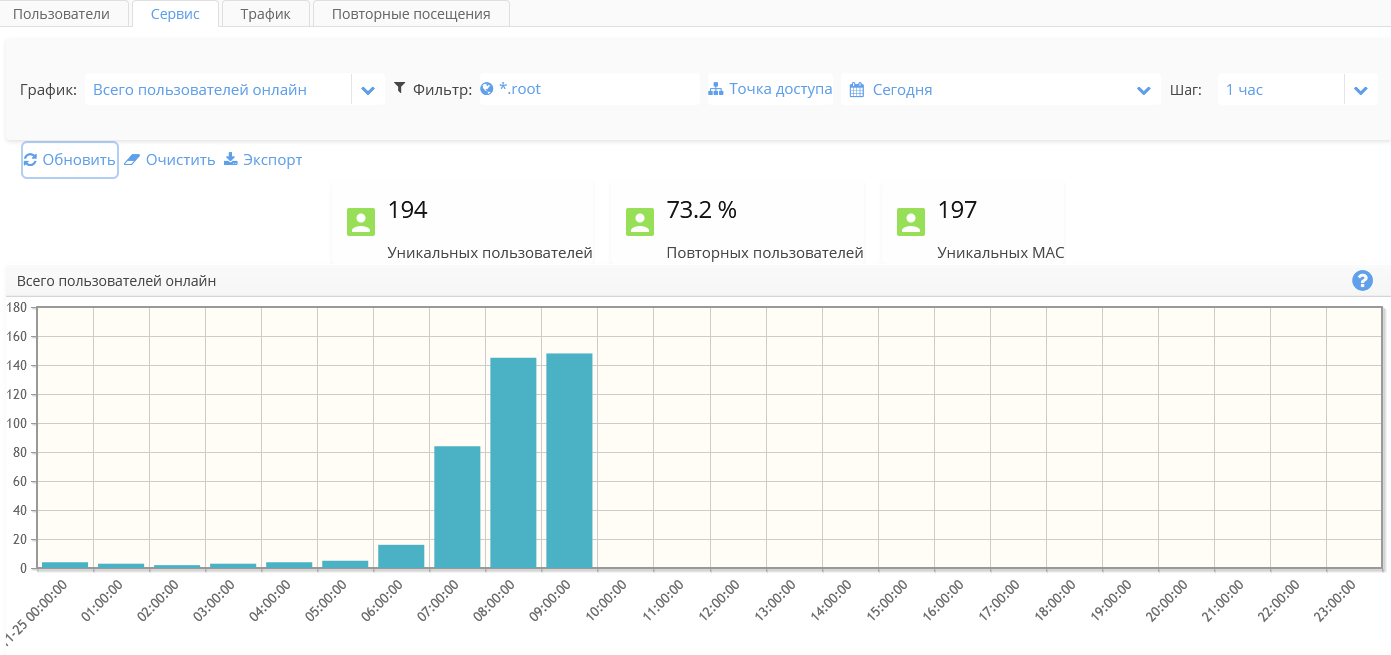Screen dimensions: 1391x655
Task: Expand the График dropdown arrow
Action: (x=367, y=90)
